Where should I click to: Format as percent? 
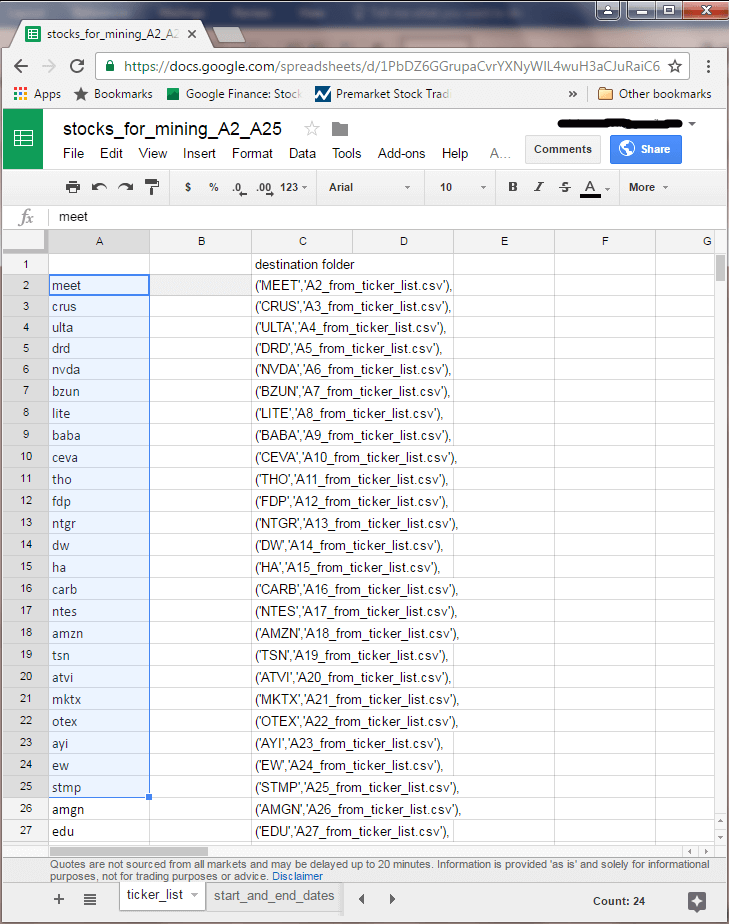pos(213,187)
